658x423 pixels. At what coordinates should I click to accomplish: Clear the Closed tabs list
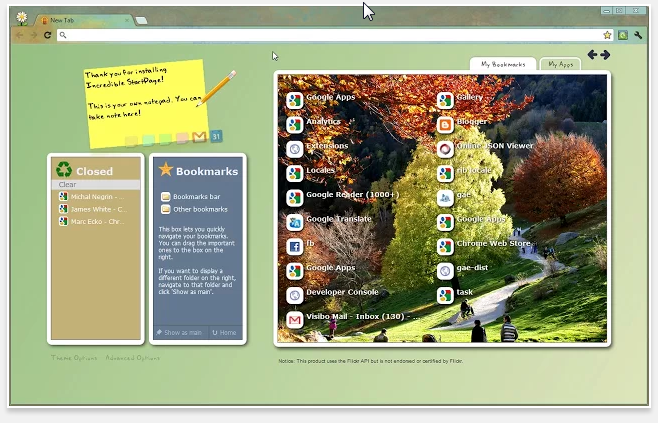coord(96,185)
